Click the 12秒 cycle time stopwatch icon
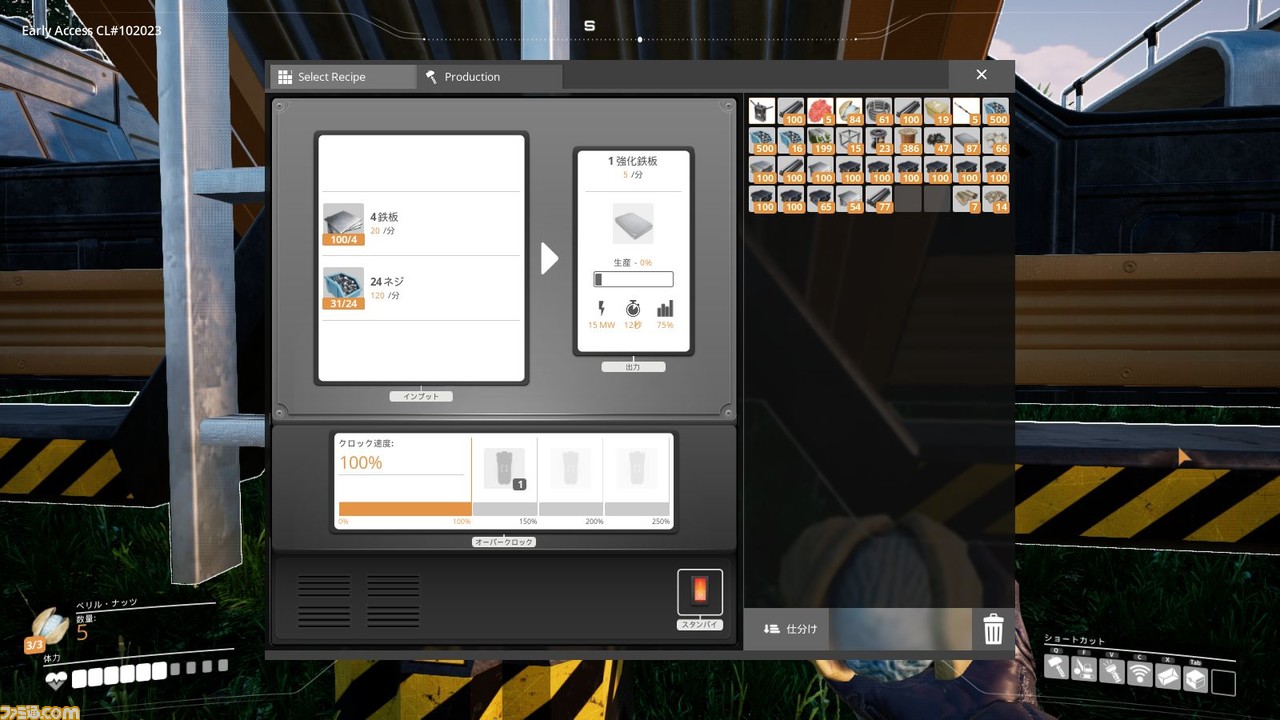 [633, 309]
